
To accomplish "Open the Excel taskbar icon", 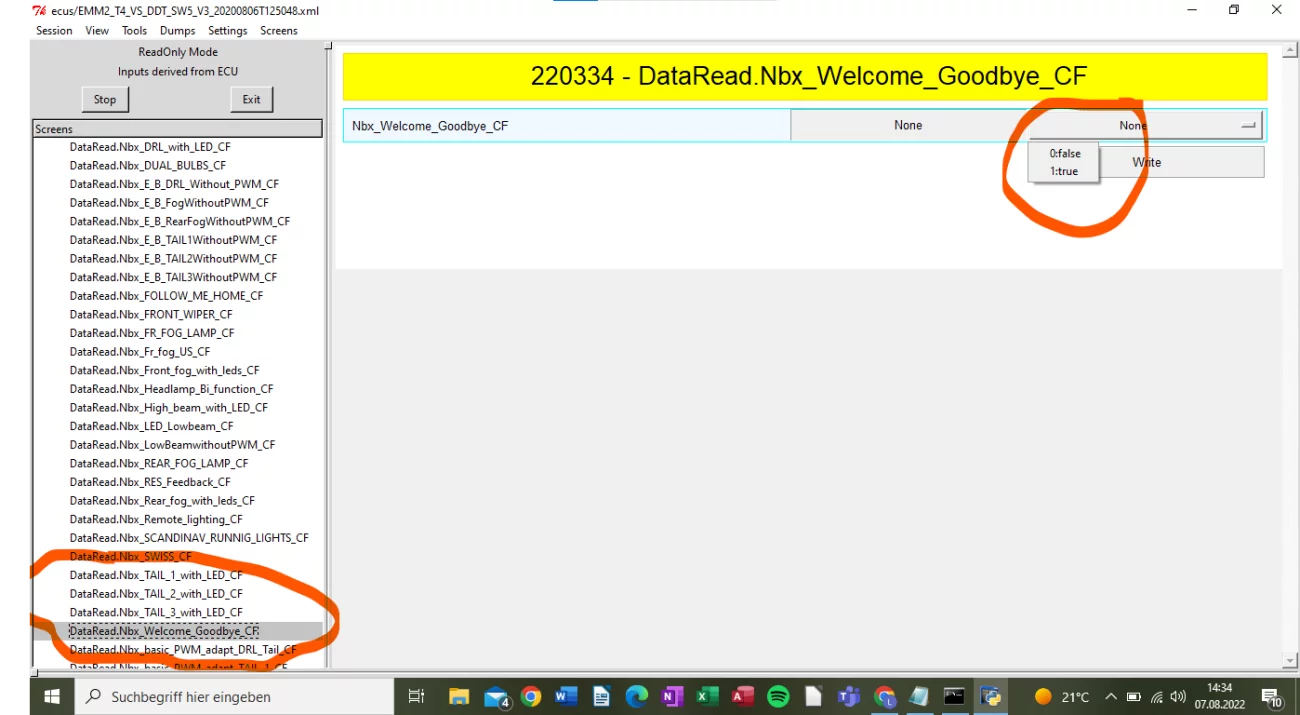I will [x=707, y=696].
